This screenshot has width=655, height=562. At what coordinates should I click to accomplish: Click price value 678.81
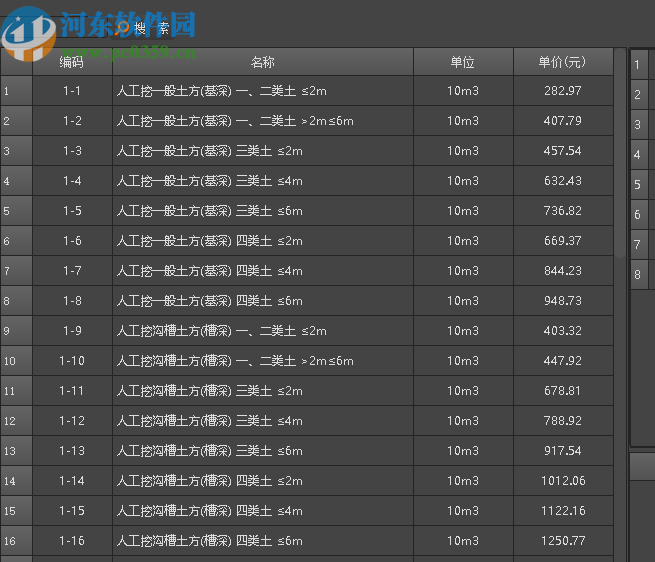tap(563, 391)
